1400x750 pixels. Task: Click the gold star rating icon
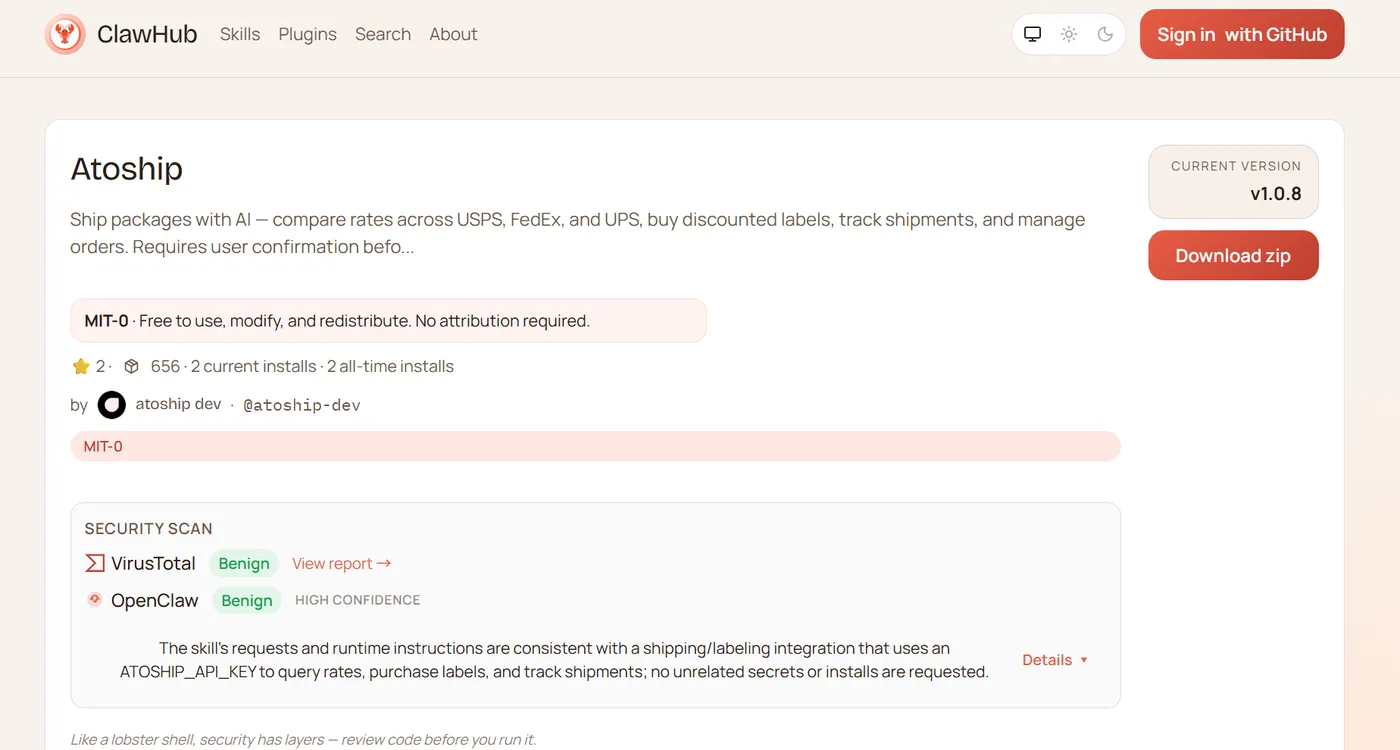[x=81, y=367]
